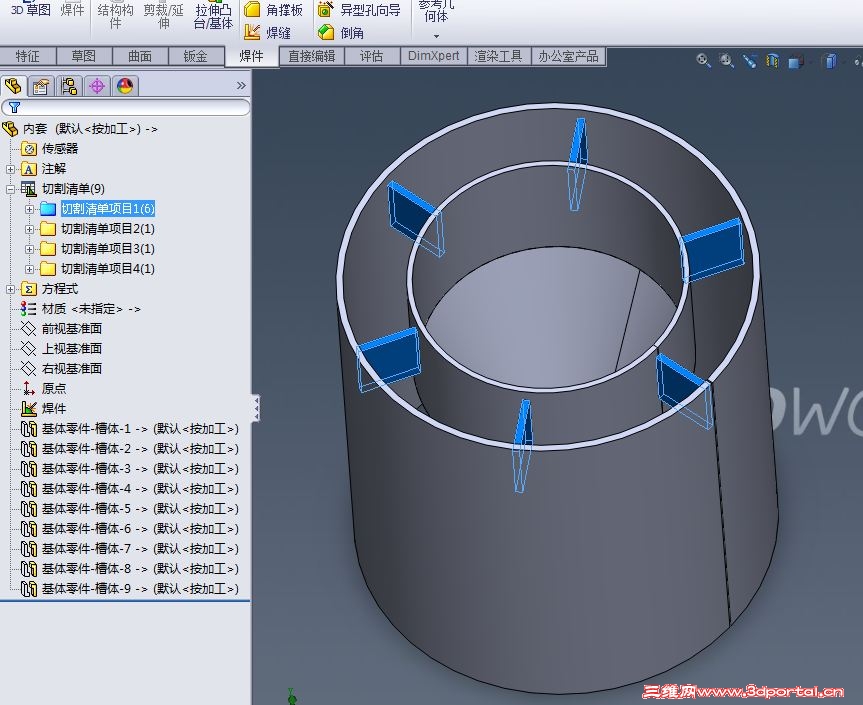The width and height of the screenshot is (863, 705).
Task: Click the feature tree filter input field
Action: (130, 107)
